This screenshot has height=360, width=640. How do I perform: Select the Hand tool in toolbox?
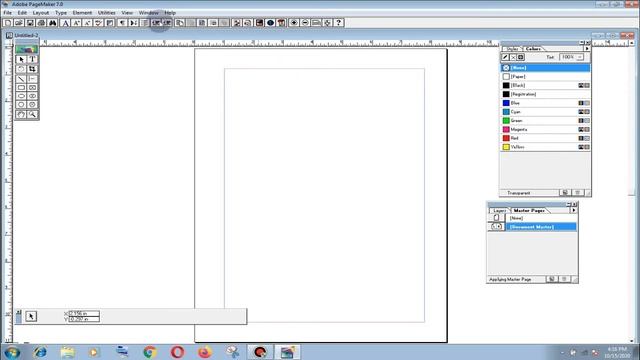pyautogui.click(x=21, y=115)
